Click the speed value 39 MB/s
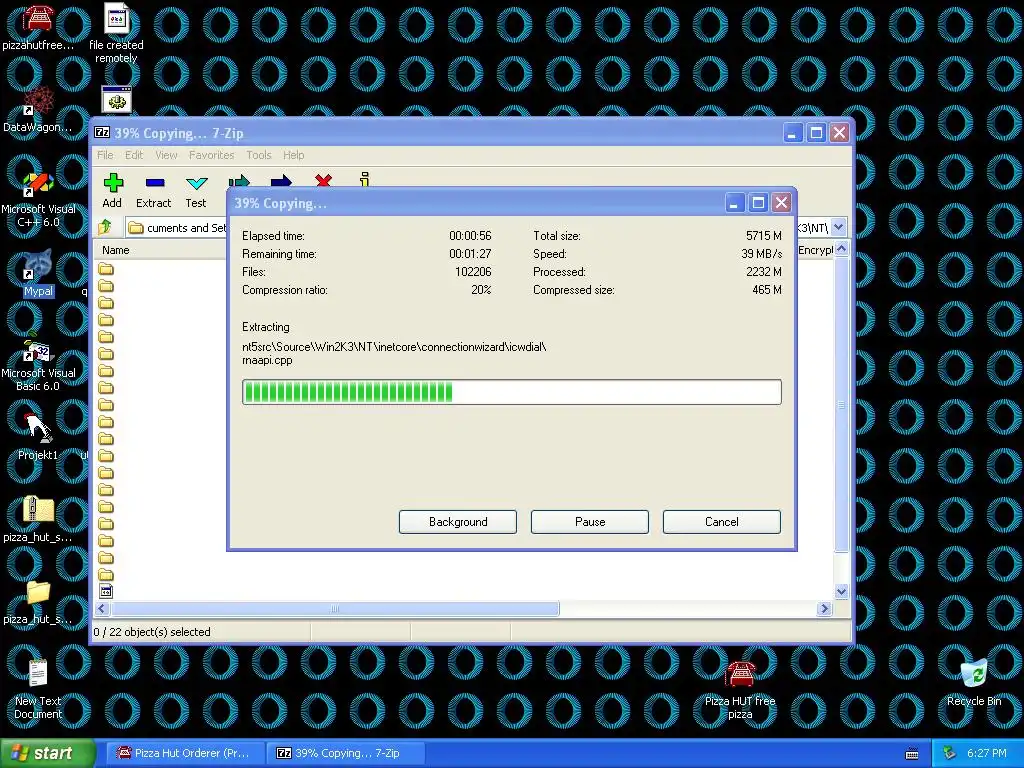The height and width of the screenshot is (768, 1024). [761, 253]
